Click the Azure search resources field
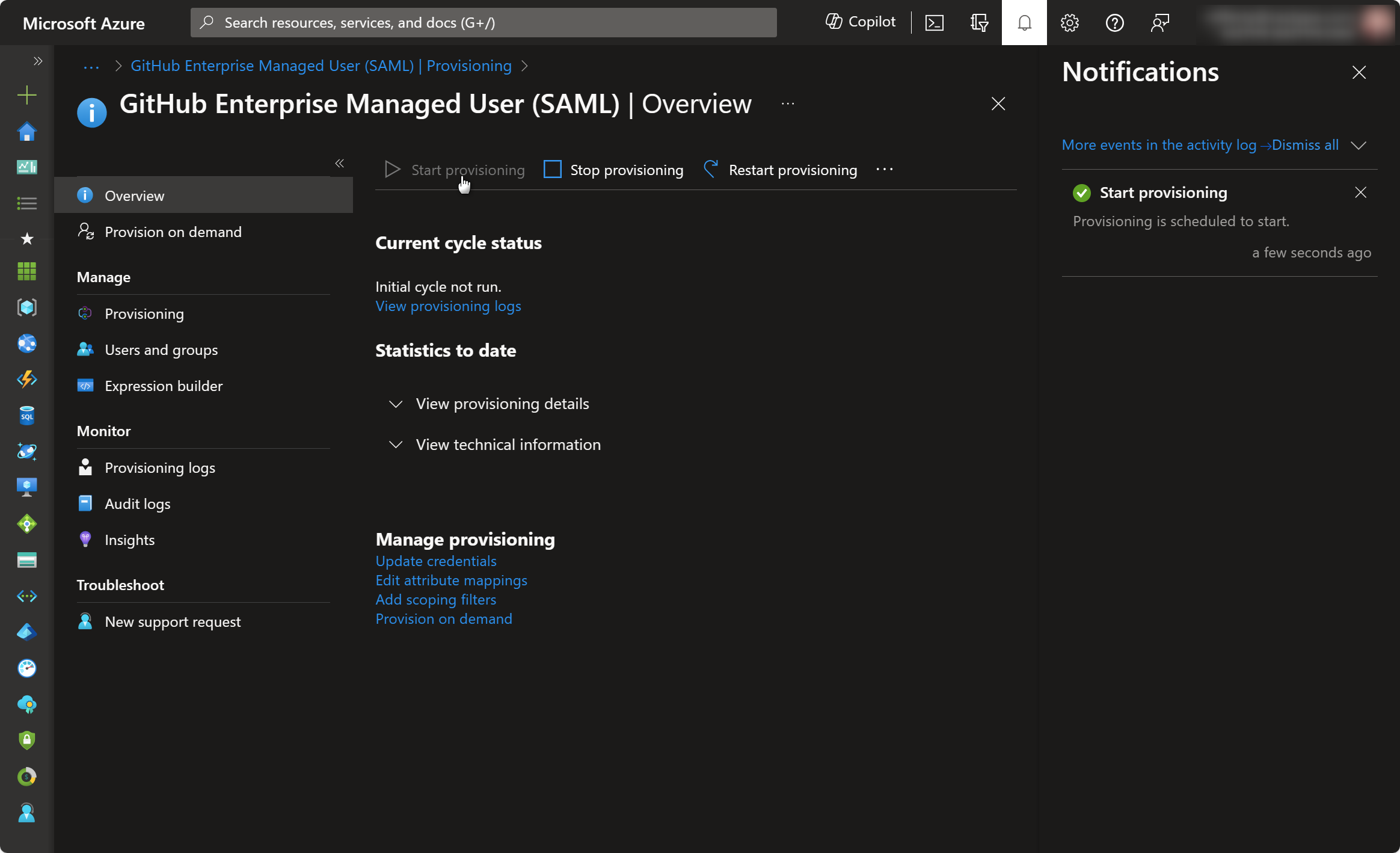Viewport: 1400px width, 853px height. 484,23
